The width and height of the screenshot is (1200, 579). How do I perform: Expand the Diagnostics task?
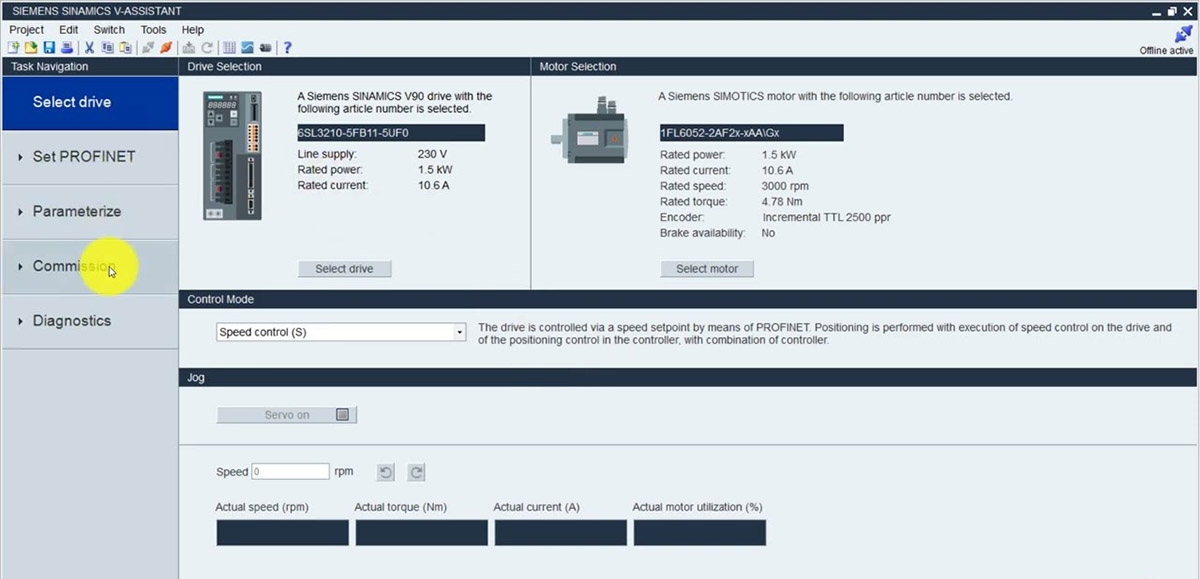pyautogui.click(x=90, y=321)
